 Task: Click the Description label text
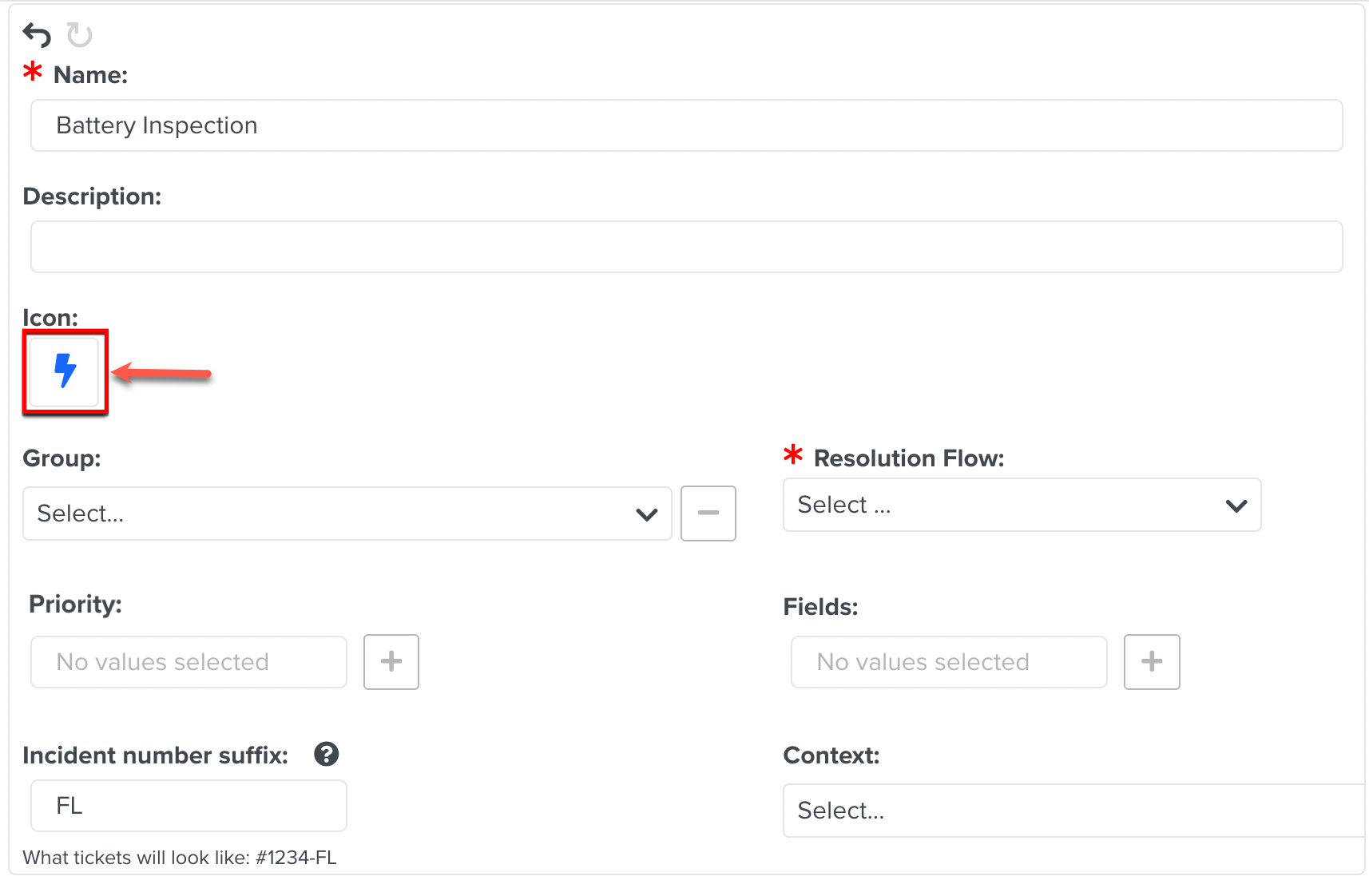[x=92, y=196]
